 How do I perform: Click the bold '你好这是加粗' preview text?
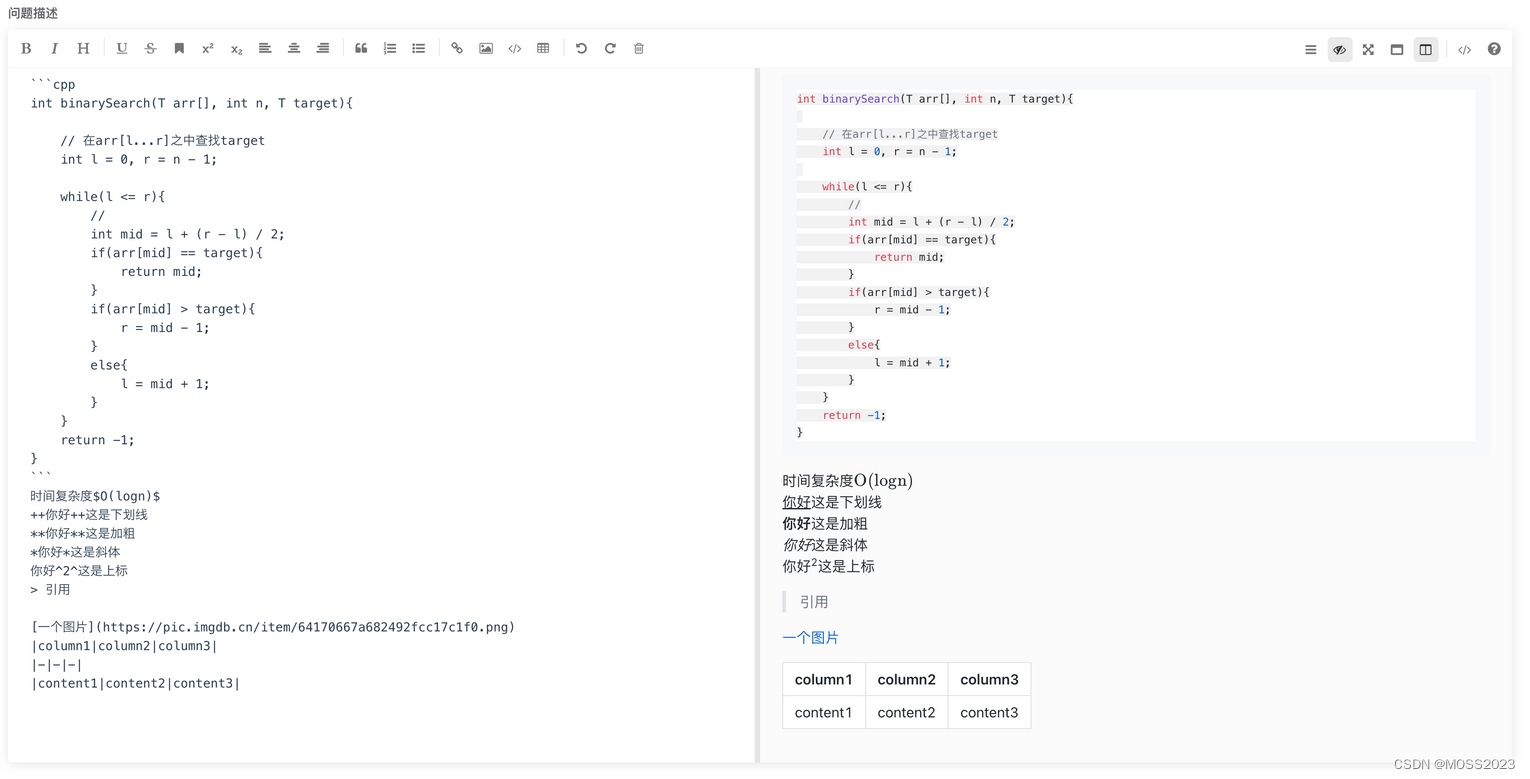tap(825, 524)
